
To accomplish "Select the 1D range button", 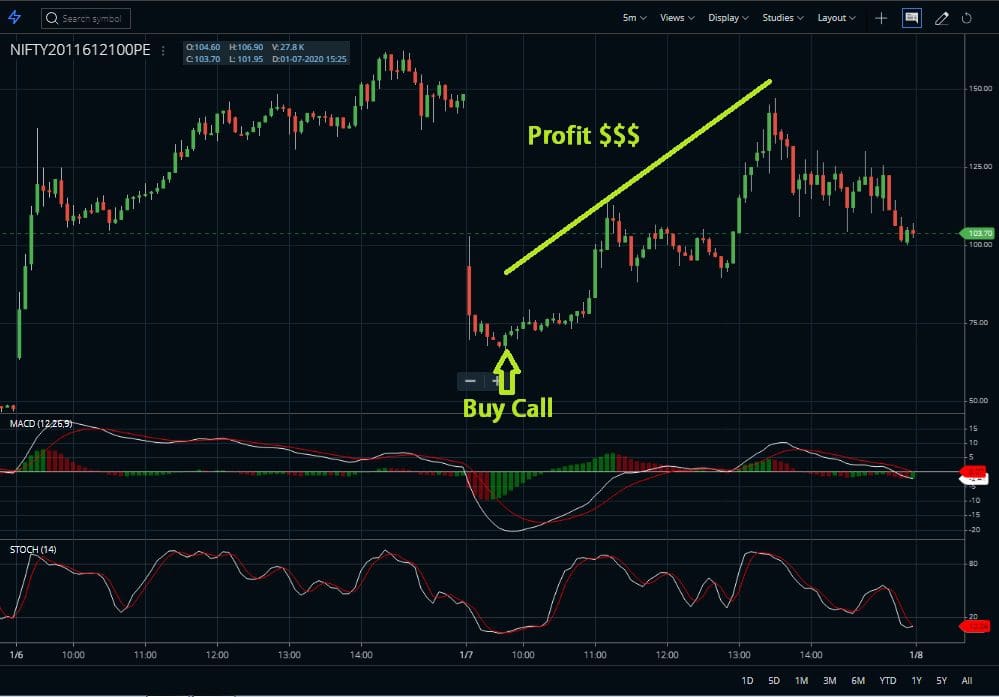I will (x=747, y=680).
